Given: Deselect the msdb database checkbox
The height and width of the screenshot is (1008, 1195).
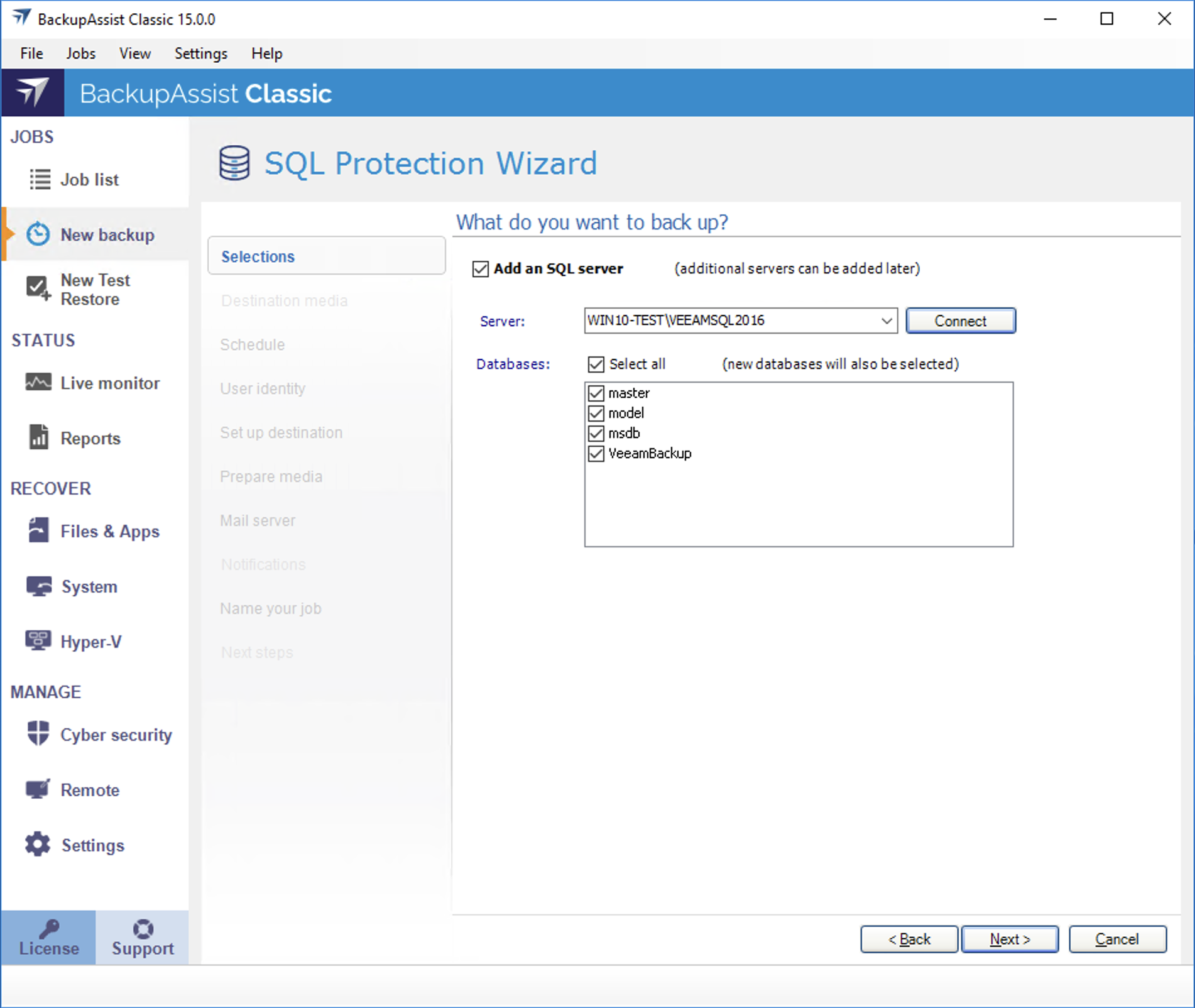Looking at the screenshot, I should point(596,434).
